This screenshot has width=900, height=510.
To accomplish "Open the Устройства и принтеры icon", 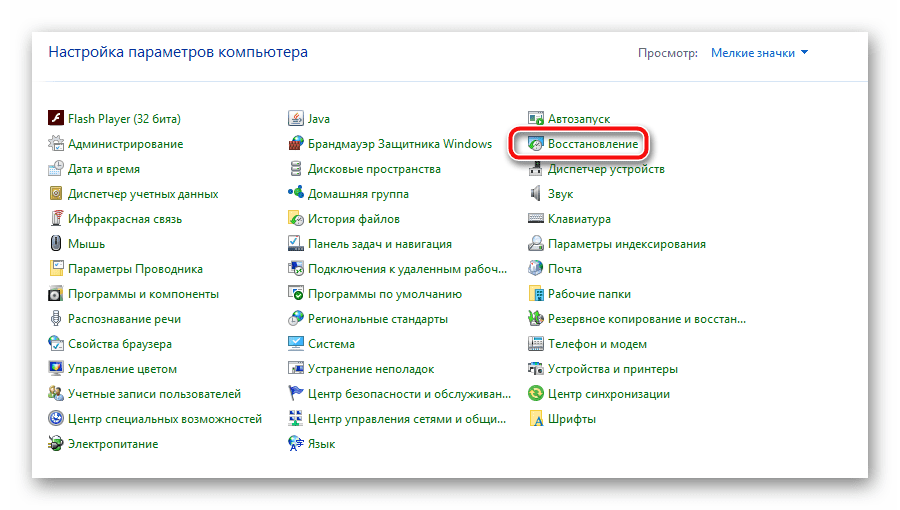I will pos(536,369).
